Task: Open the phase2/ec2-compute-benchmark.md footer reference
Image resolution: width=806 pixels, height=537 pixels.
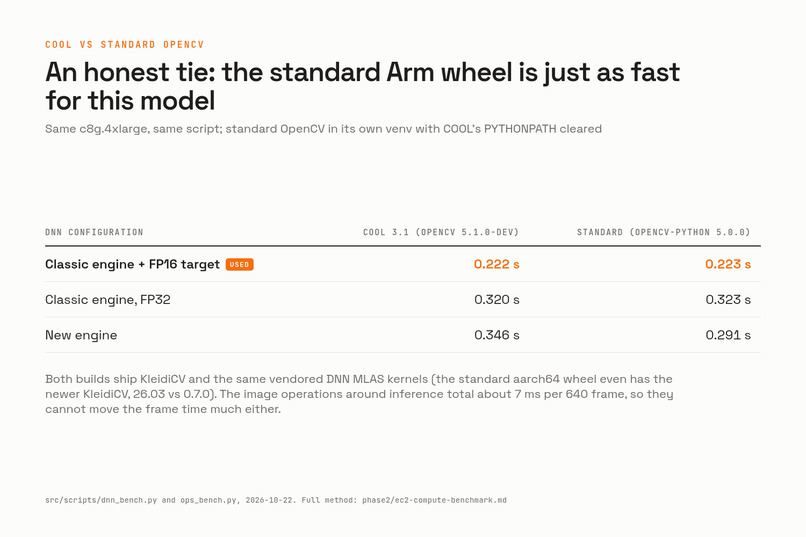Action: point(434,500)
